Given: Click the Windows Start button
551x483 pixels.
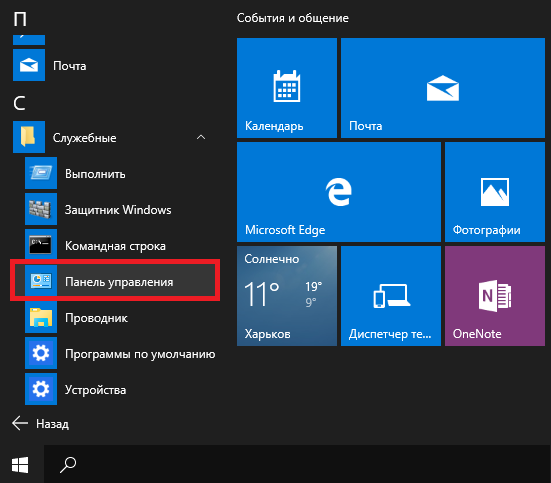Looking at the screenshot, I should pyautogui.click(x=20, y=465).
